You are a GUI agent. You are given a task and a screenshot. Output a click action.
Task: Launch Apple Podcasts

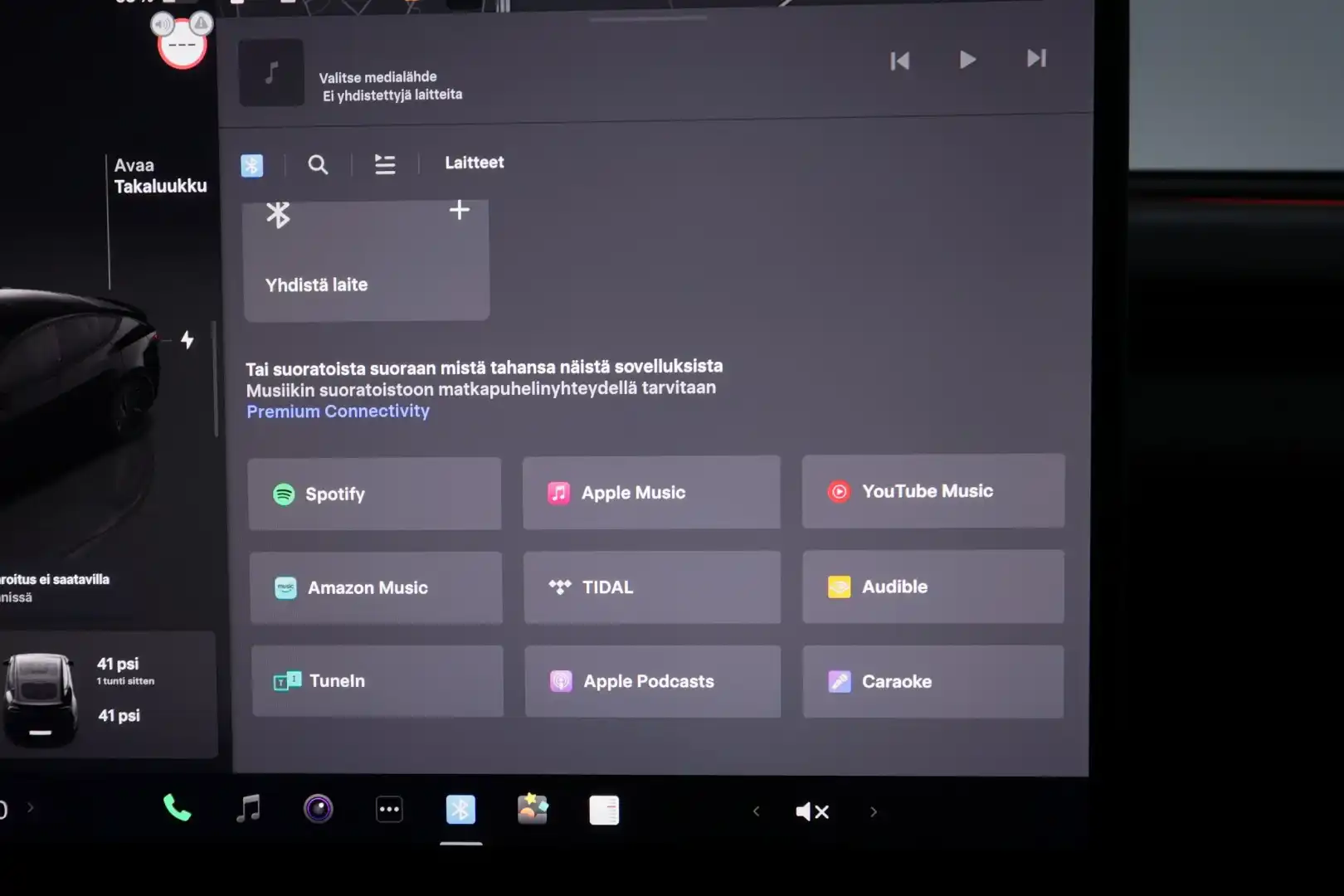click(653, 681)
